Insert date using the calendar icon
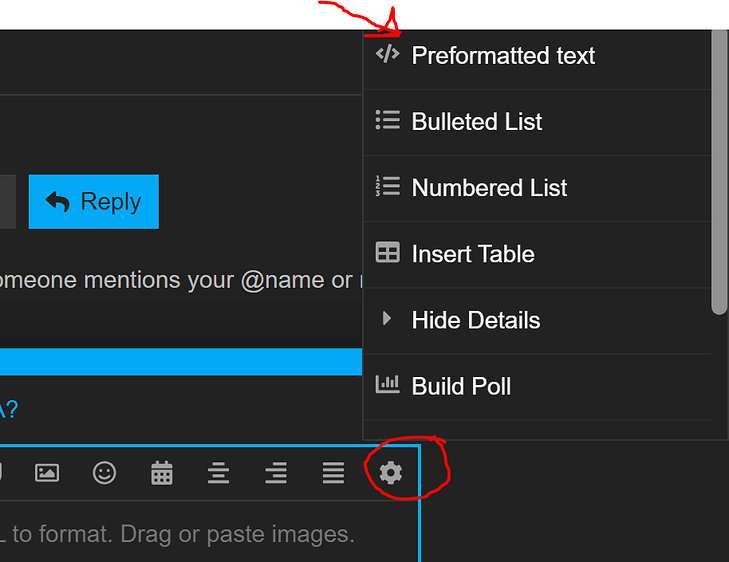729x562 pixels. pyautogui.click(x=162, y=473)
